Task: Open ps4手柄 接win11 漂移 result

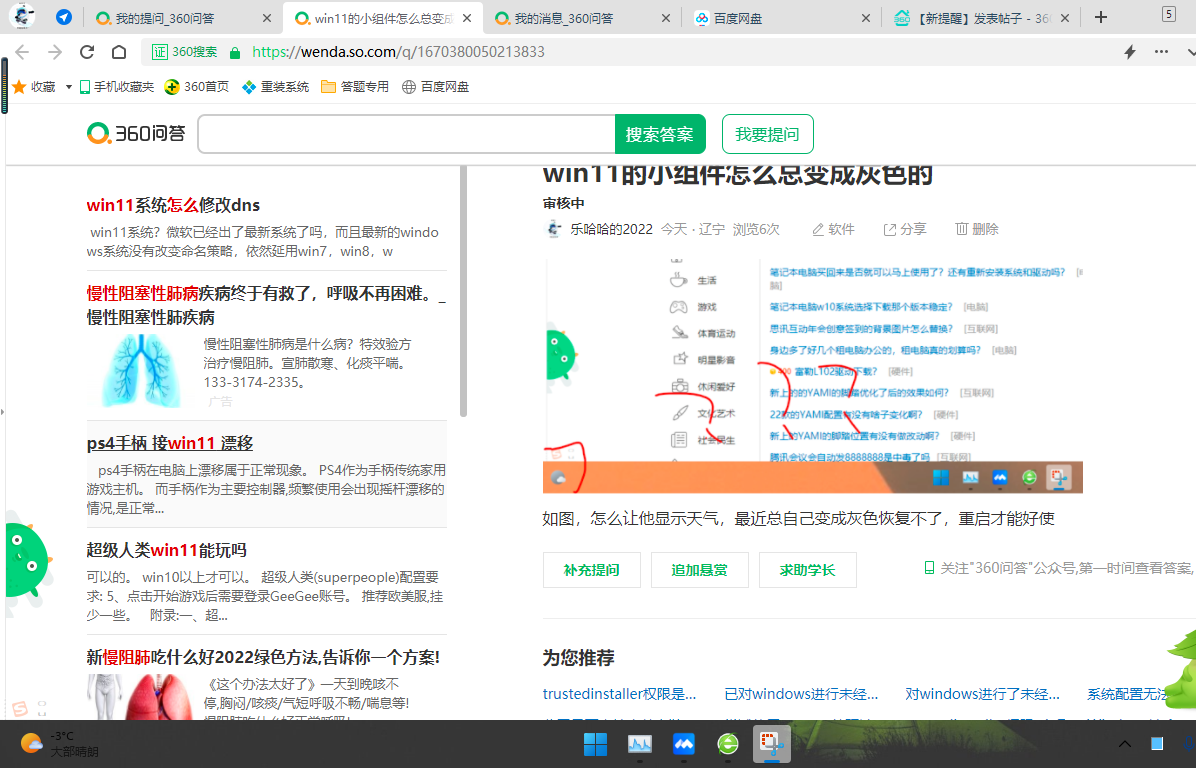Action: [x=170, y=443]
